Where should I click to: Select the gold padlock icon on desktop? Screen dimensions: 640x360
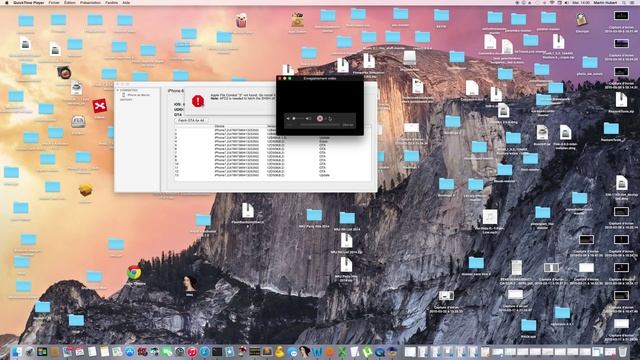(x=581, y=19)
